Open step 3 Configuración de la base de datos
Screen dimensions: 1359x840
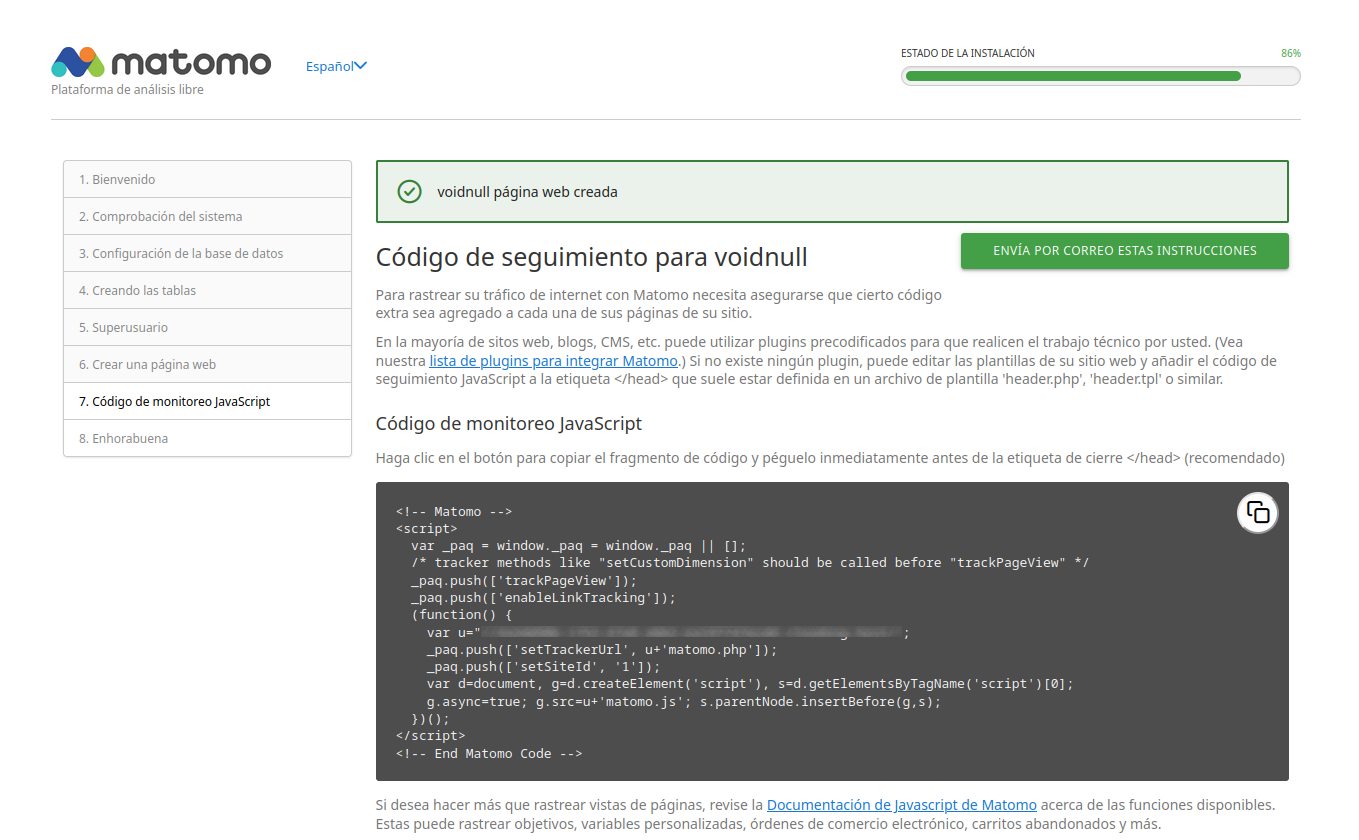[207, 254]
